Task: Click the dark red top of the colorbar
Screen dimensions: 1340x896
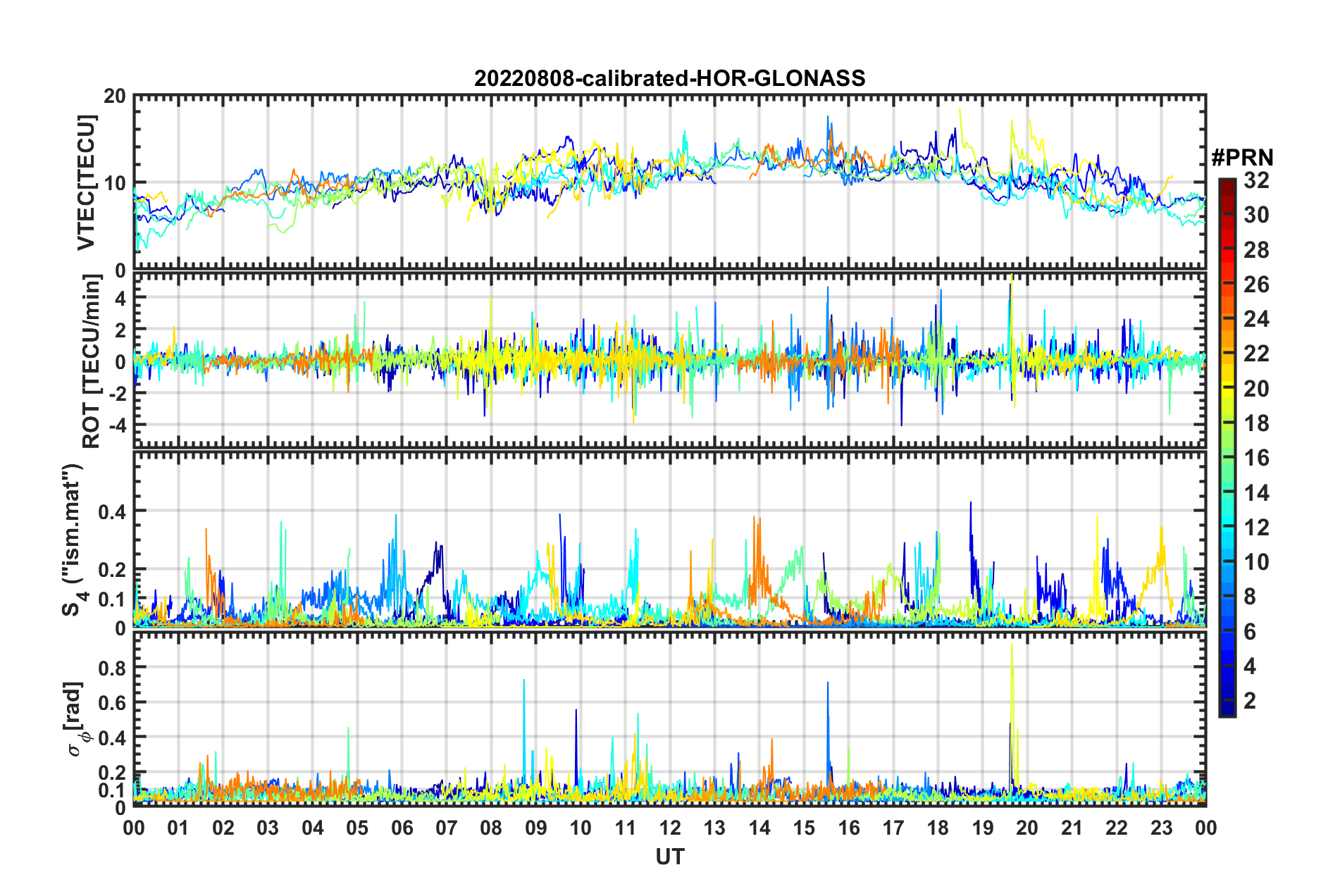Action: [1227, 185]
